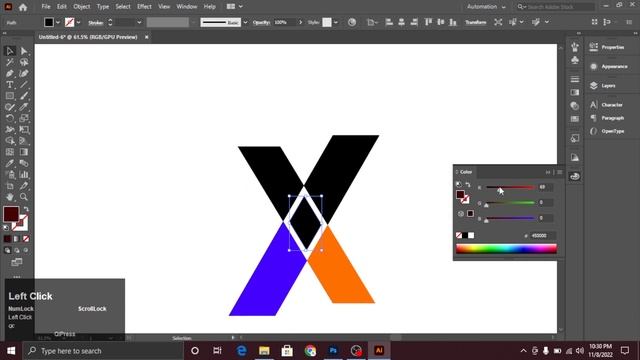This screenshot has height=360, width=640.
Task: Toggle Draw Normal mode
Action: point(7,250)
